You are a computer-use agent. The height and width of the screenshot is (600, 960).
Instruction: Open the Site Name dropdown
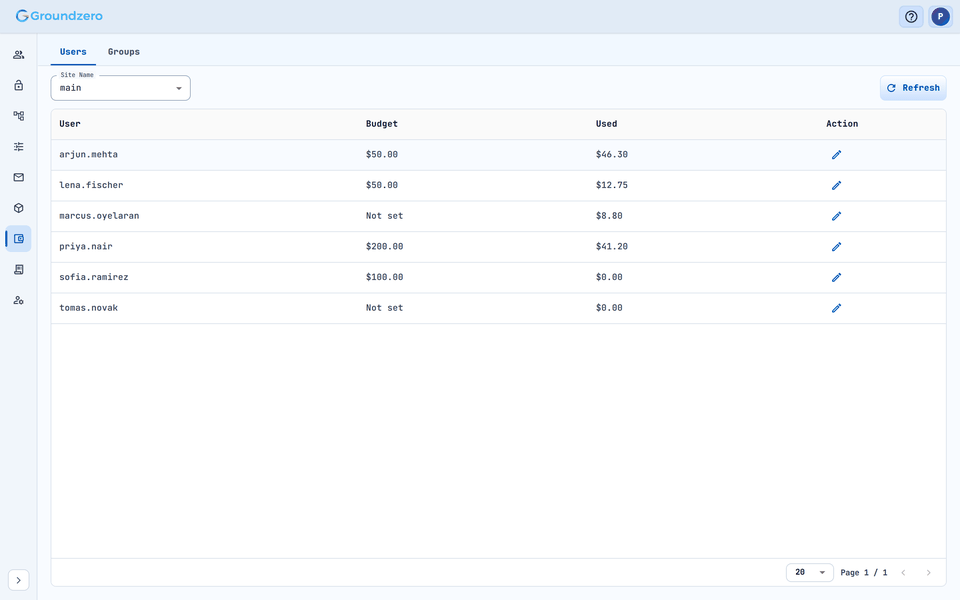tap(121, 88)
